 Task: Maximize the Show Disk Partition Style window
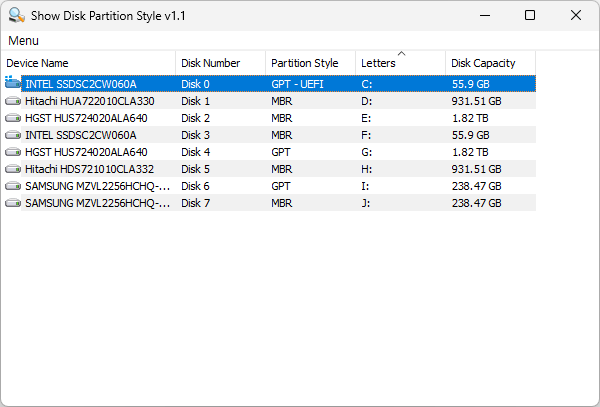point(530,15)
